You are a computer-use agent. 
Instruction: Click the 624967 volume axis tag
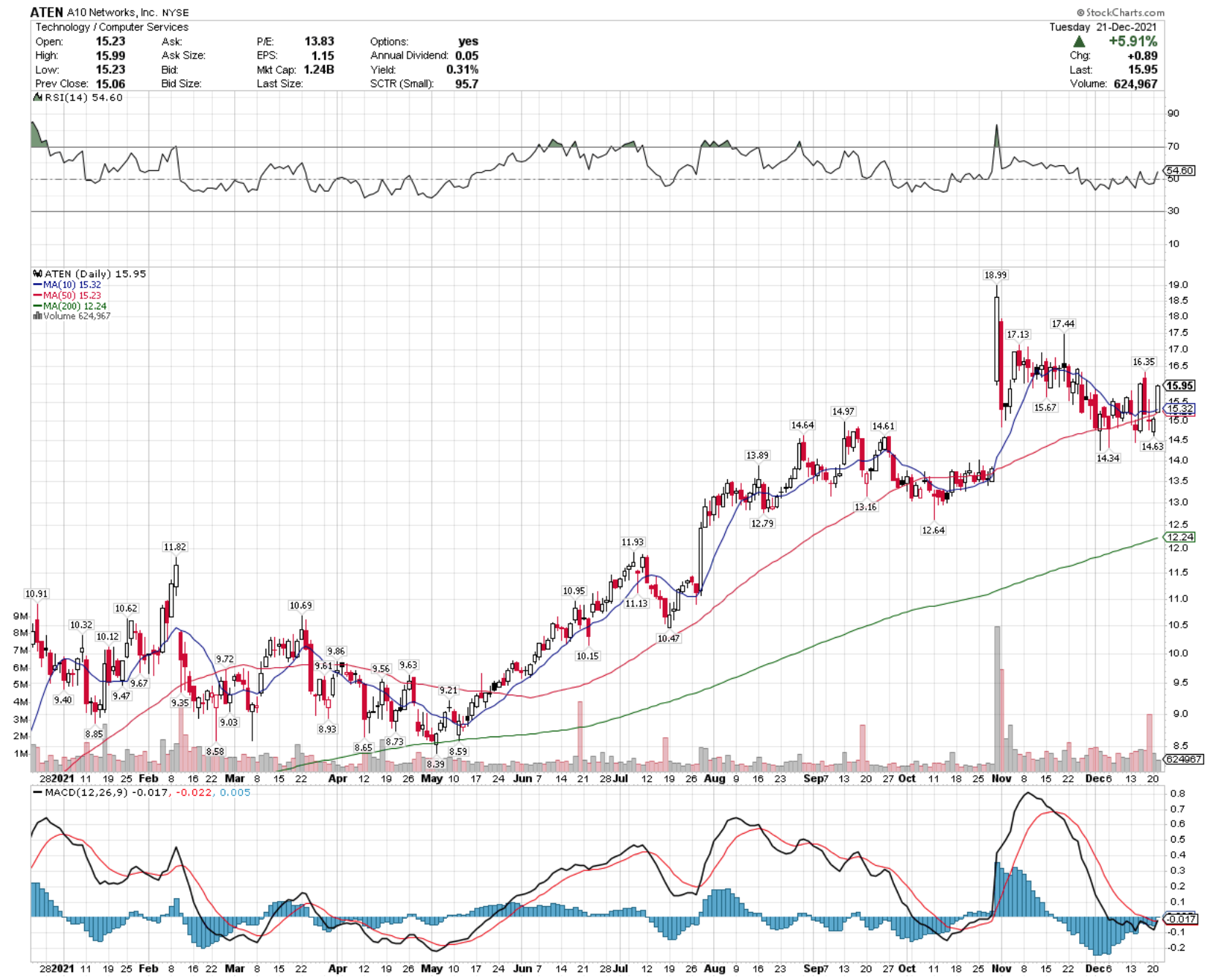tap(1182, 758)
